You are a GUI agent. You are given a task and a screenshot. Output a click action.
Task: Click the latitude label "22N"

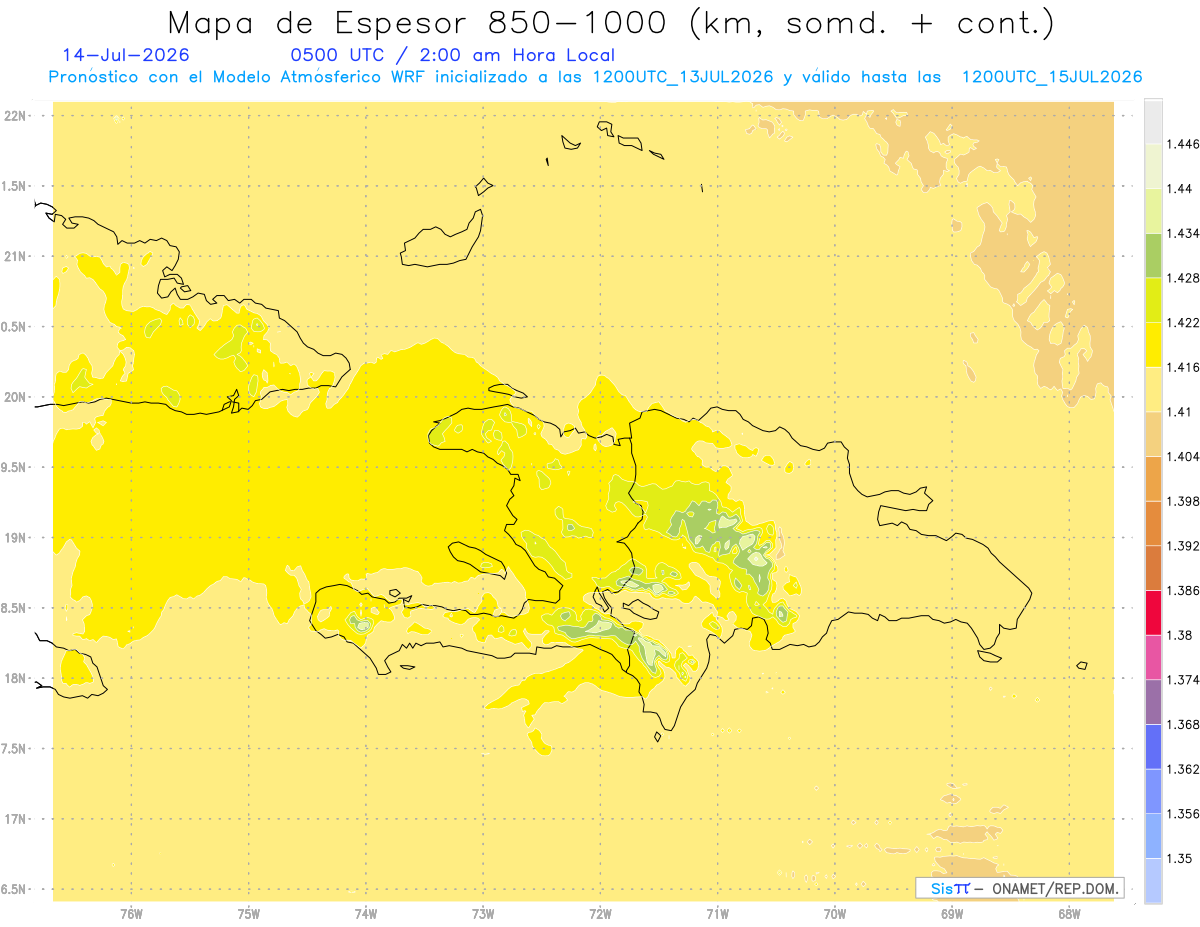coord(15,116)
